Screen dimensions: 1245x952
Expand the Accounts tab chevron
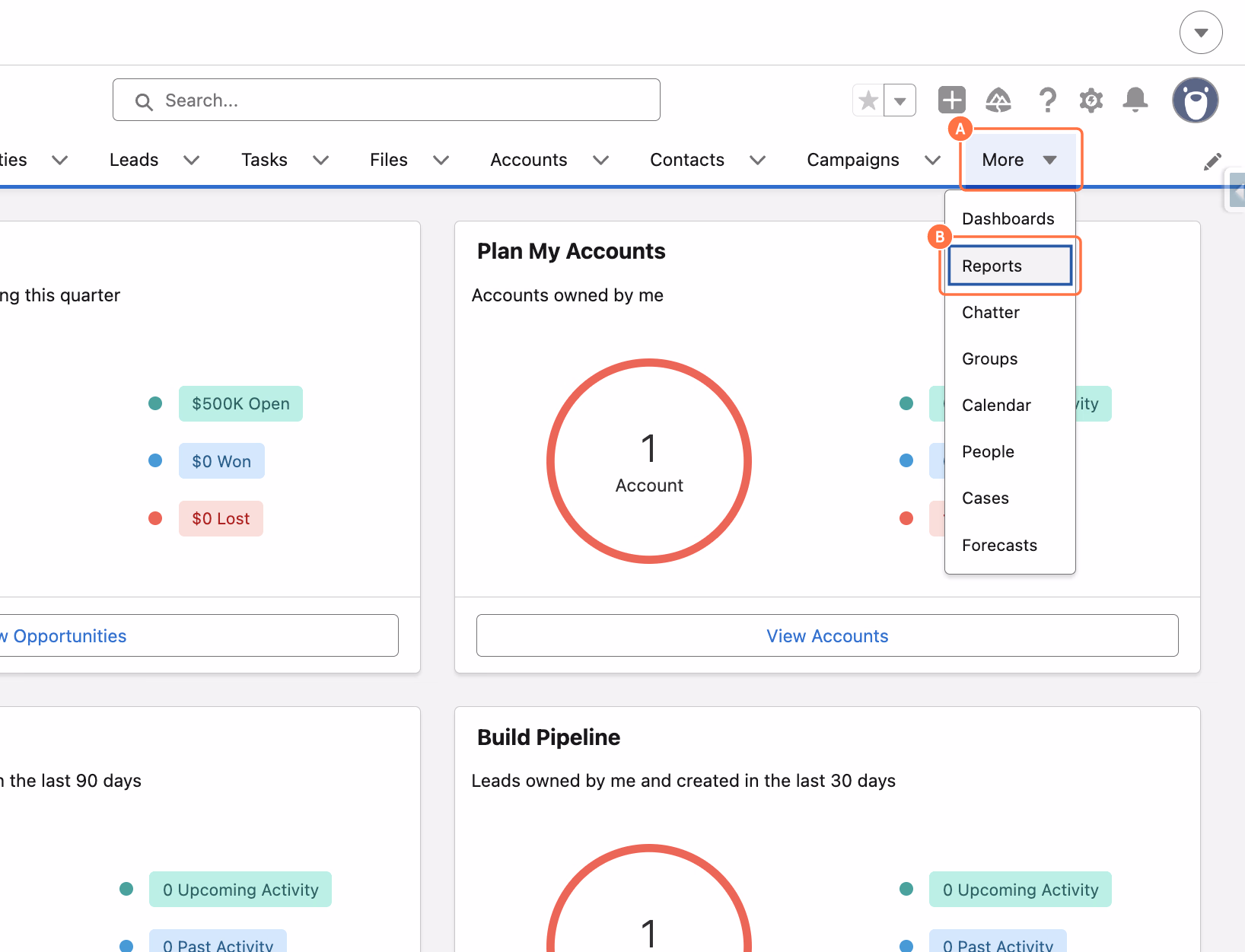[x=601, y=160]
